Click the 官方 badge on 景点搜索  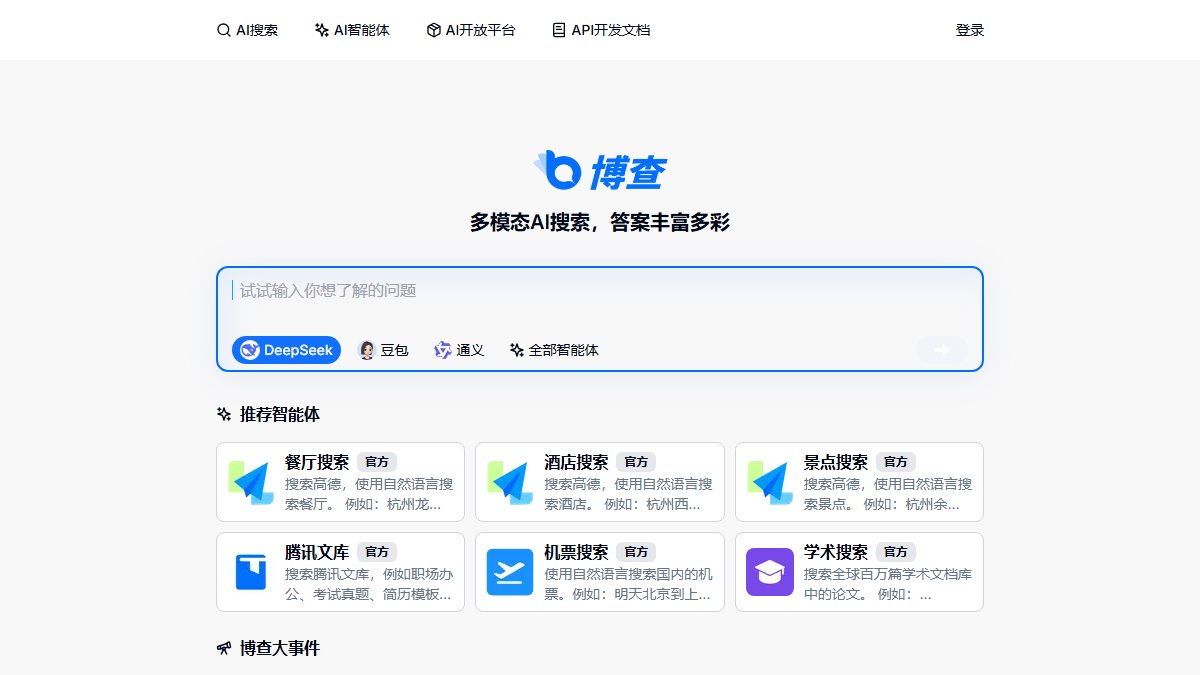click(896, 462)
